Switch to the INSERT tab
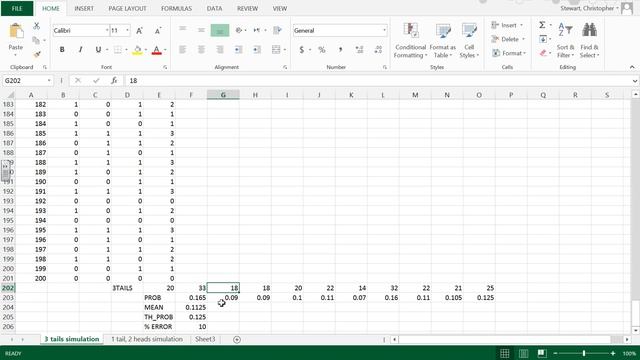The image size is (640, 360). (x=84, y=8)
